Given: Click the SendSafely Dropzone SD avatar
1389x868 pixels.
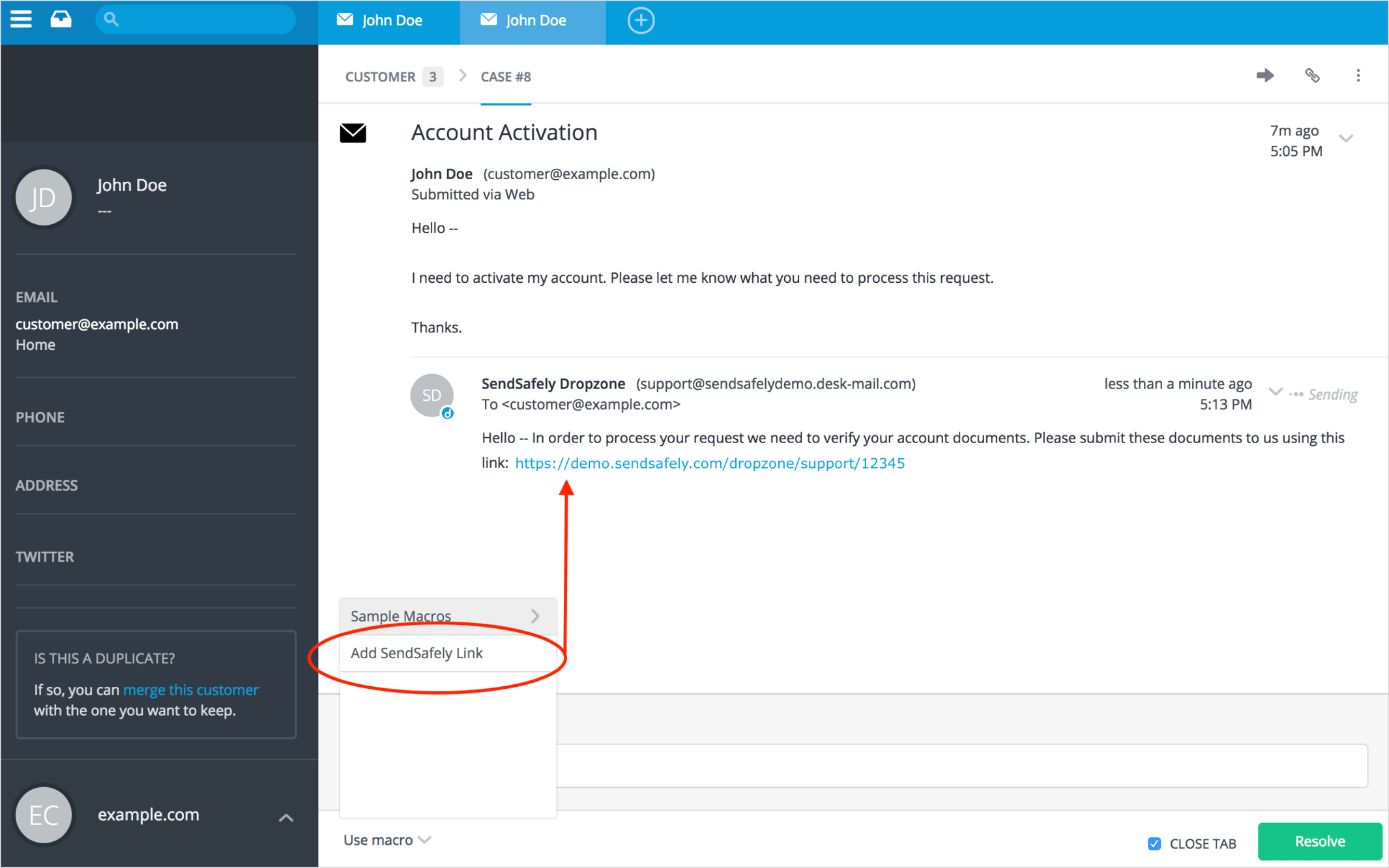Looking at the screenshot, I should click(x=431, y=395).
